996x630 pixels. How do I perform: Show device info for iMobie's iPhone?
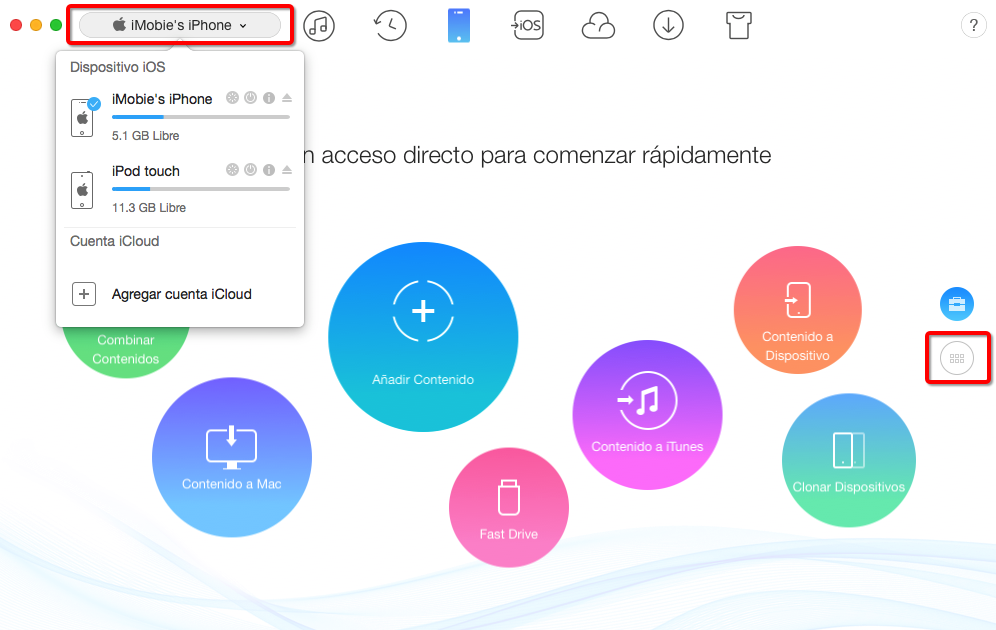coord(269,98)
